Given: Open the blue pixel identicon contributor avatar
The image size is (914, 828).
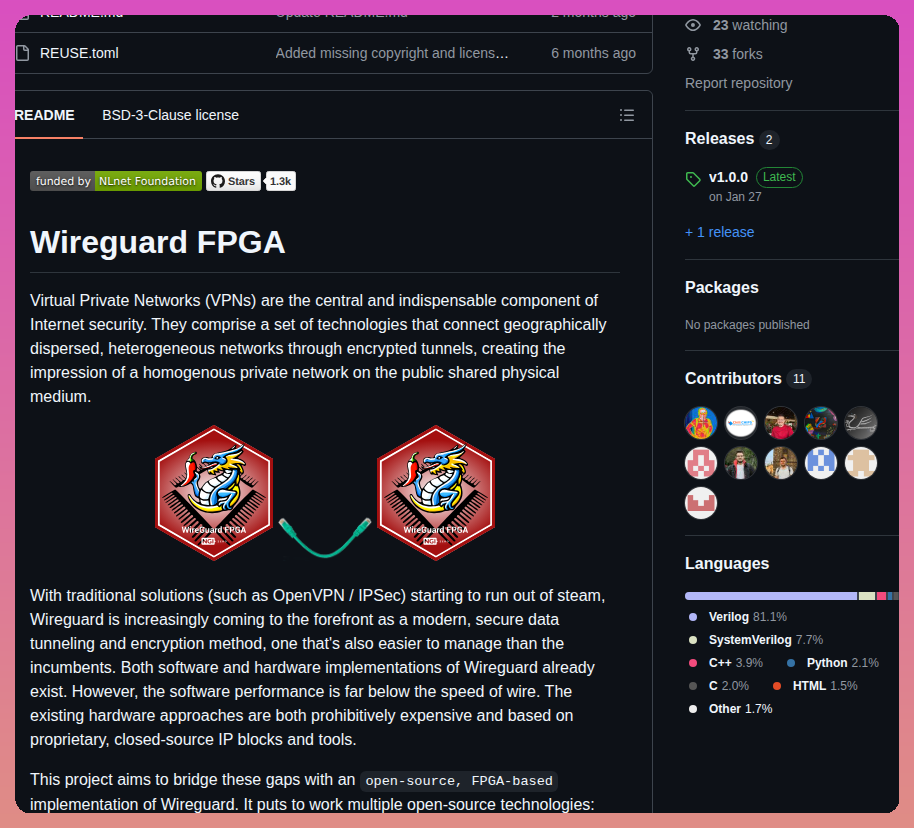Looking at the screenshot, I should coord(821,463).
